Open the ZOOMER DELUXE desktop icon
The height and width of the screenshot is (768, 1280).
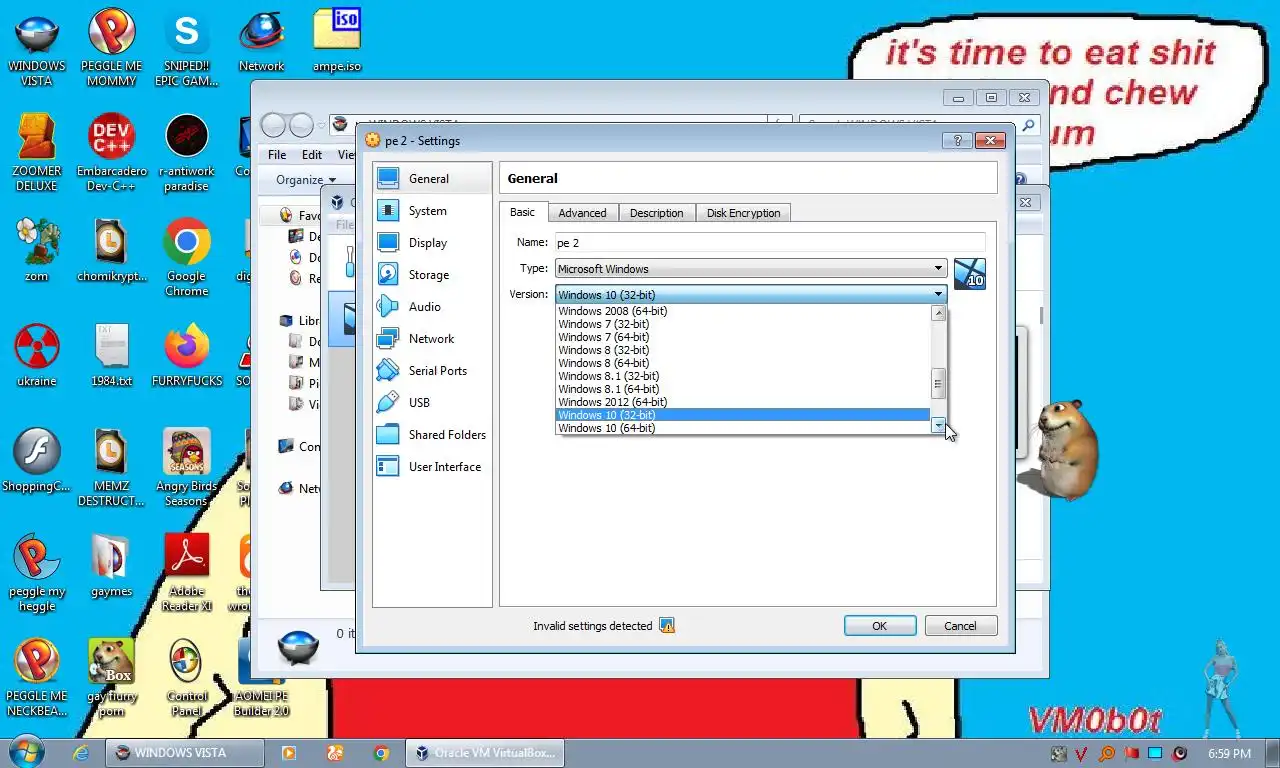(37, 152)
